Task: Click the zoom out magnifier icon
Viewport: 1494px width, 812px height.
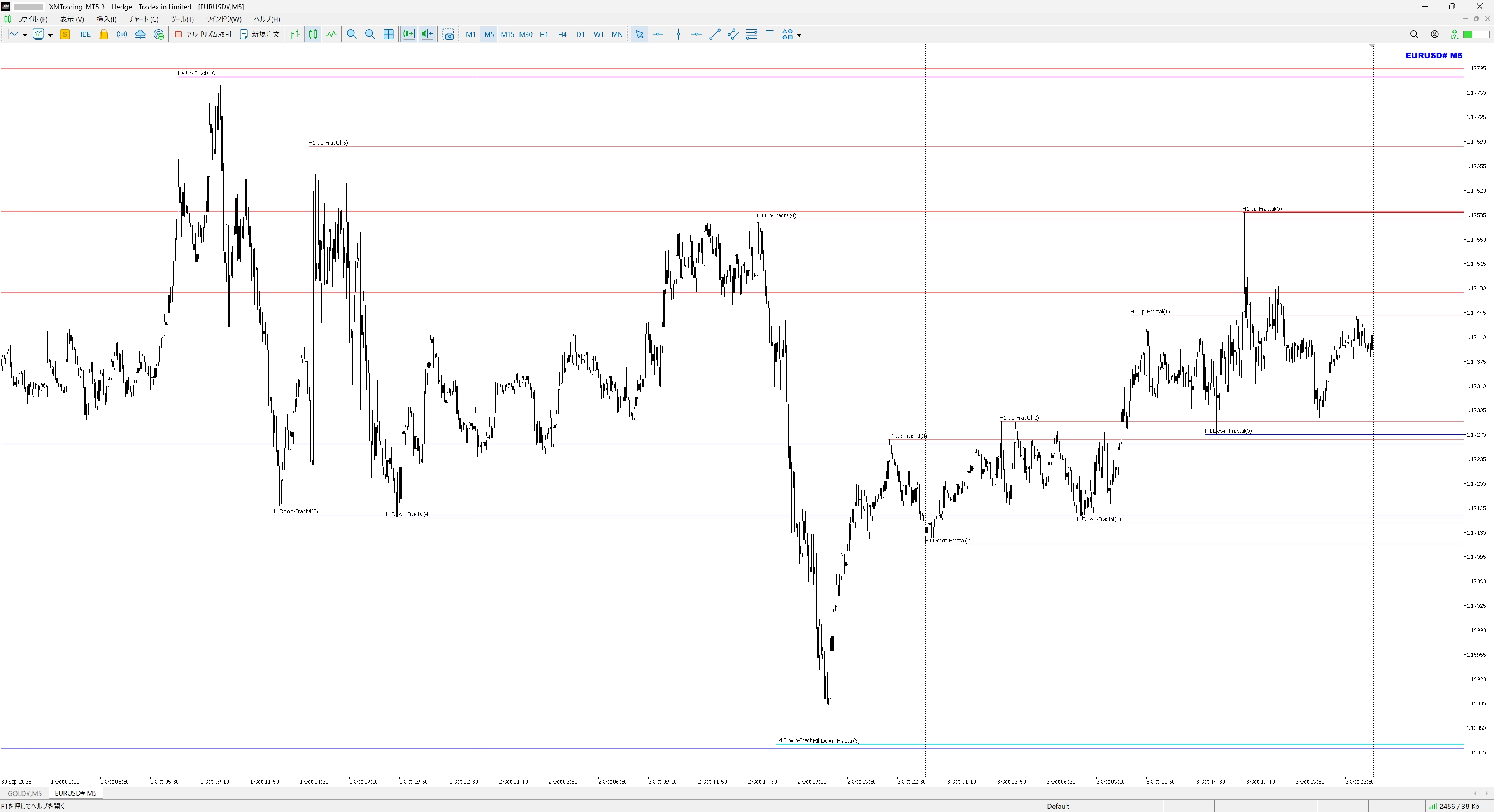Action: click(x=370, y=34)
